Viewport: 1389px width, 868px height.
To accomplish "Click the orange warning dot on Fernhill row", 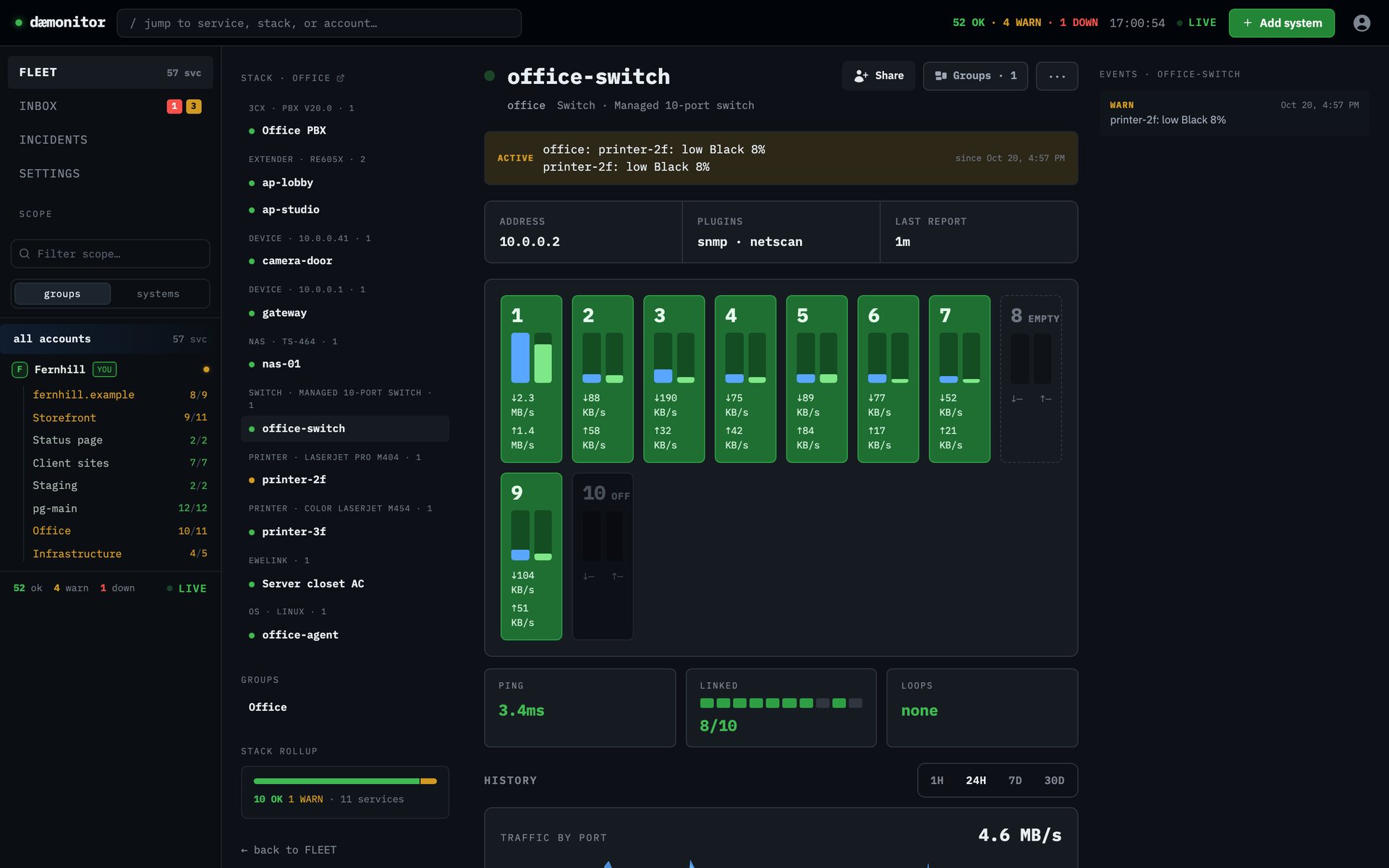I will [x=206, y=370].
